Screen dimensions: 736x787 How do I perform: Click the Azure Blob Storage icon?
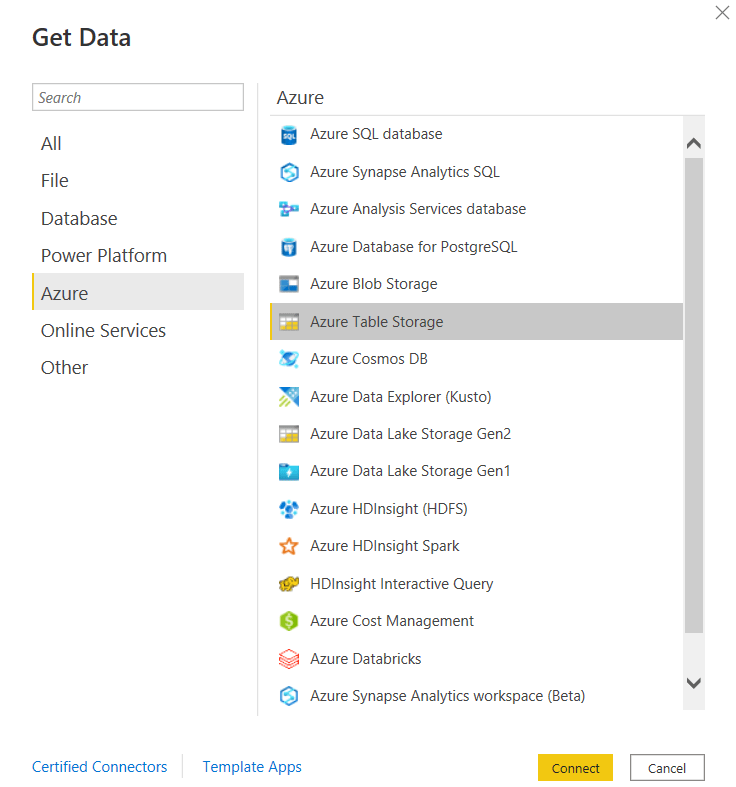click(x=289, y=284)
